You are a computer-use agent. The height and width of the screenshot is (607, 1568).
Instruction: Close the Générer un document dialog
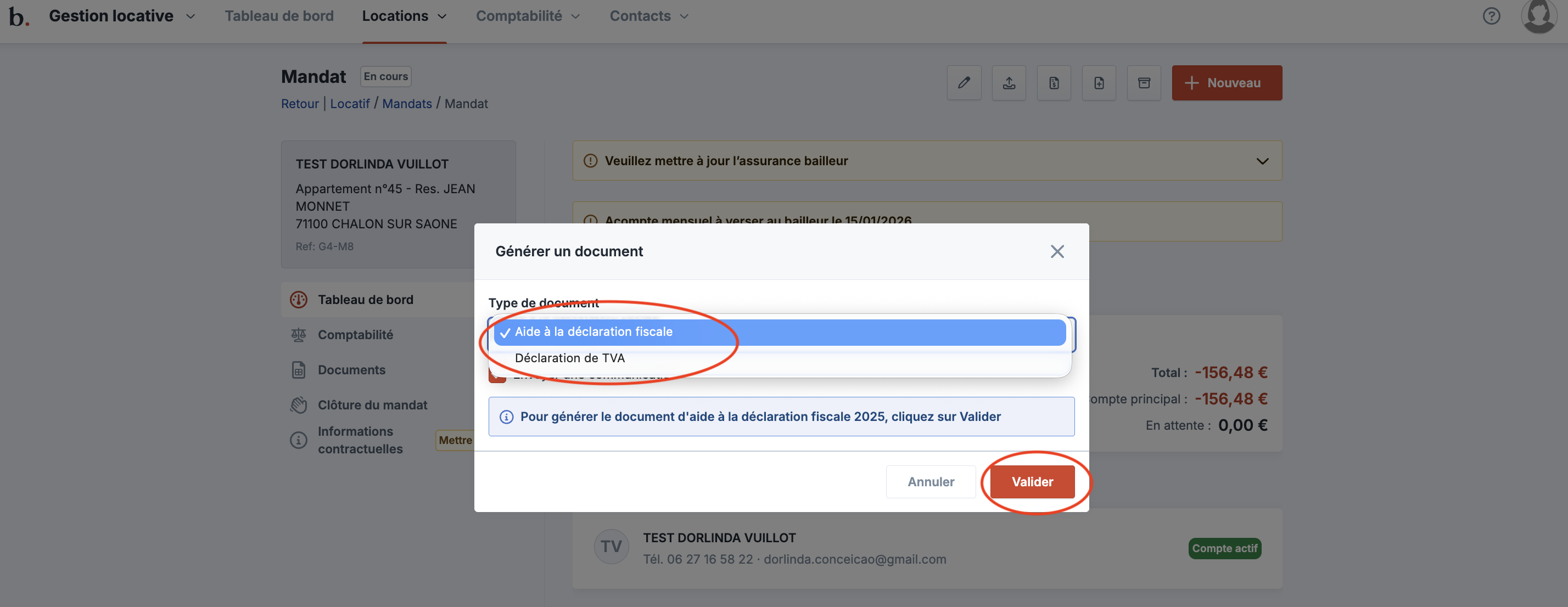1057,251
